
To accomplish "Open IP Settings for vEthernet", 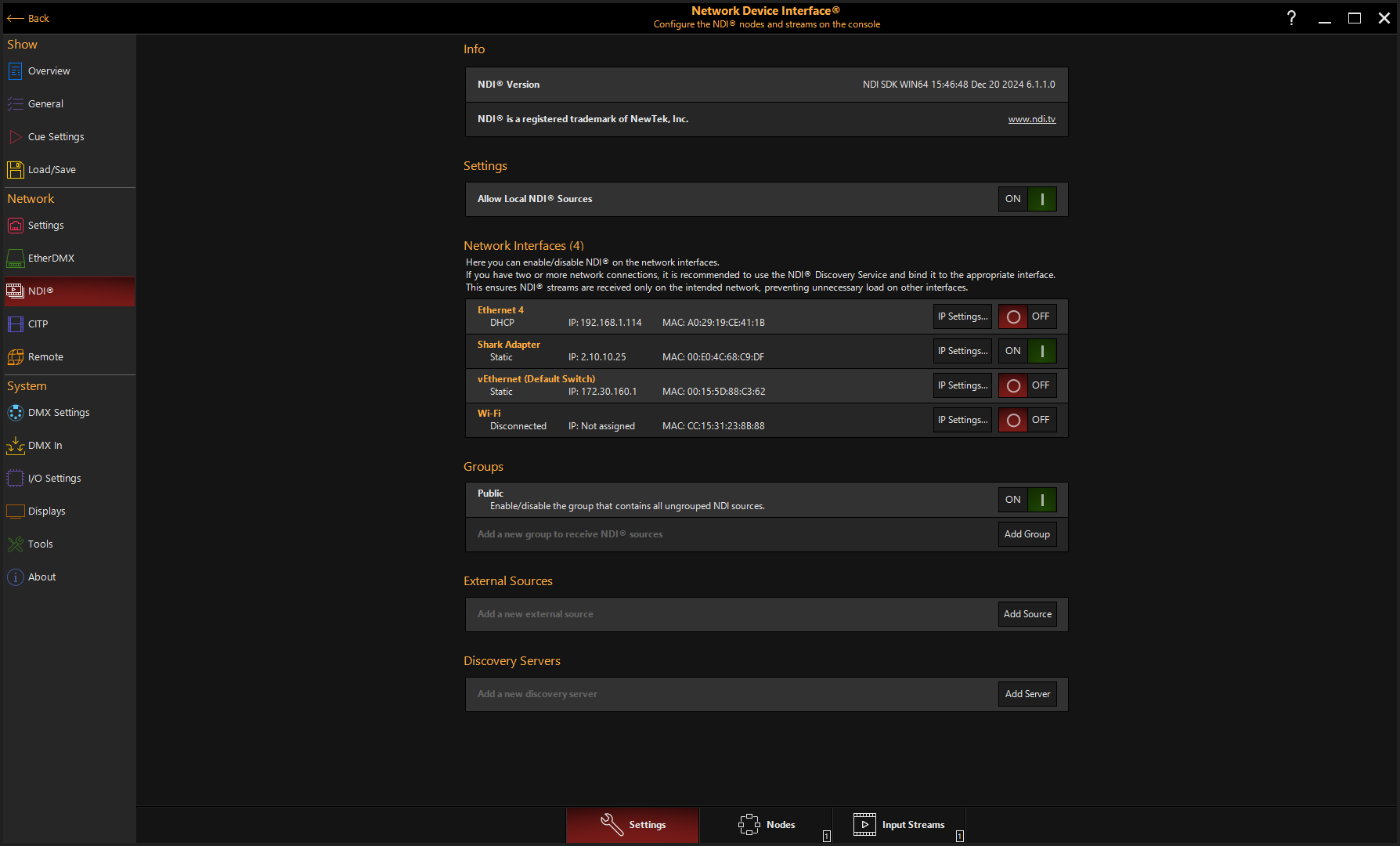I will tap(962, 385).
